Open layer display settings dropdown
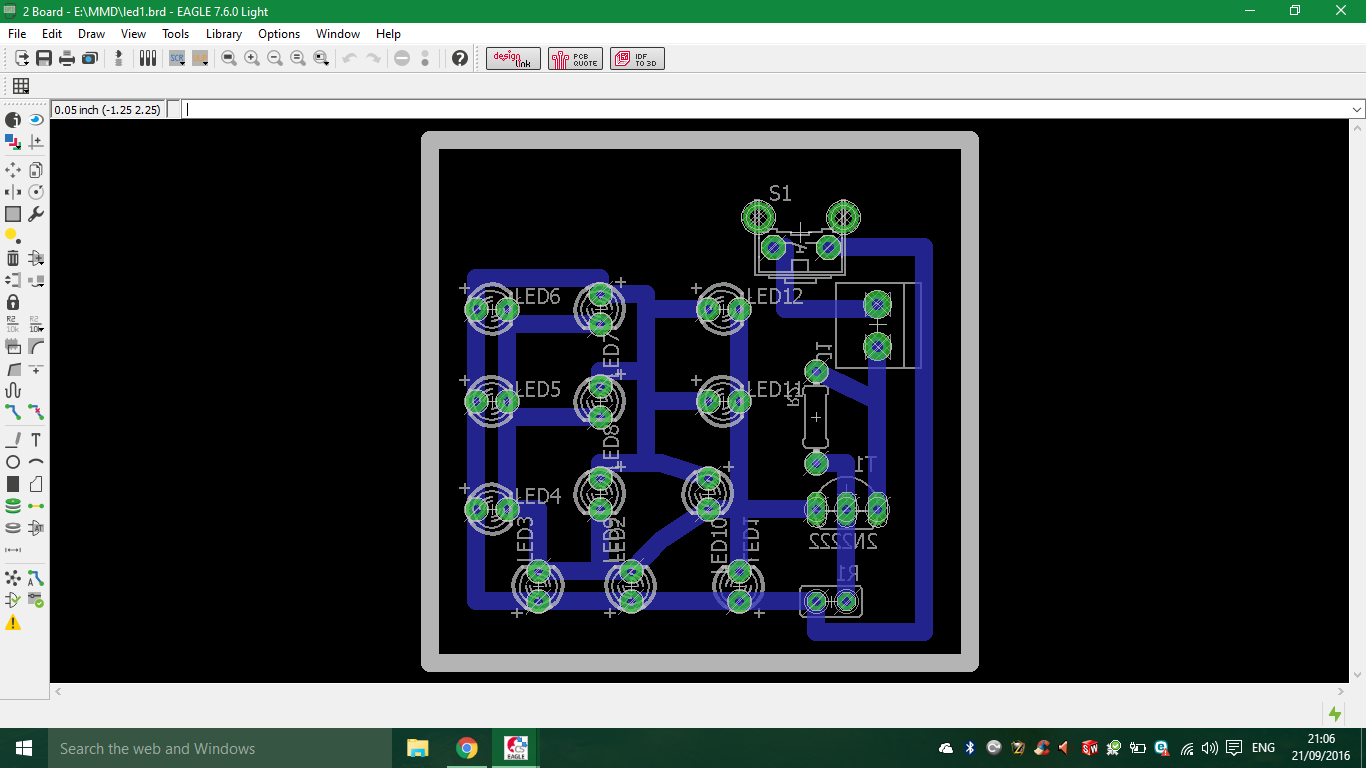1366x768 pixels. [x=13, y=142]
